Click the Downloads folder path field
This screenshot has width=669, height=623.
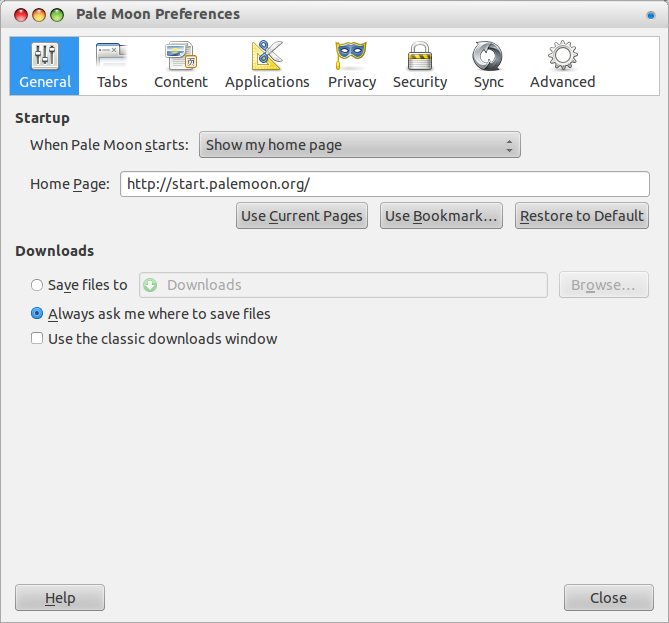[x=343, y=285]
